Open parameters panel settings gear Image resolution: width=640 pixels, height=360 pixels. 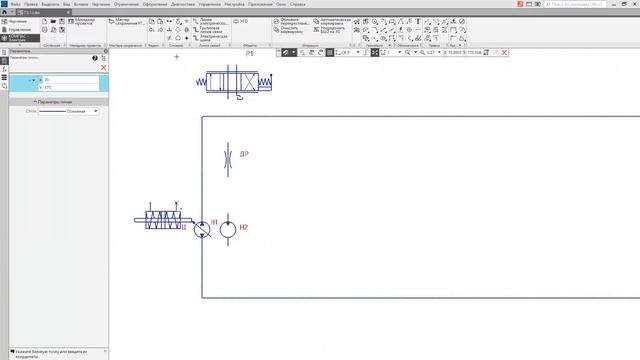click(x=106, y=51)
